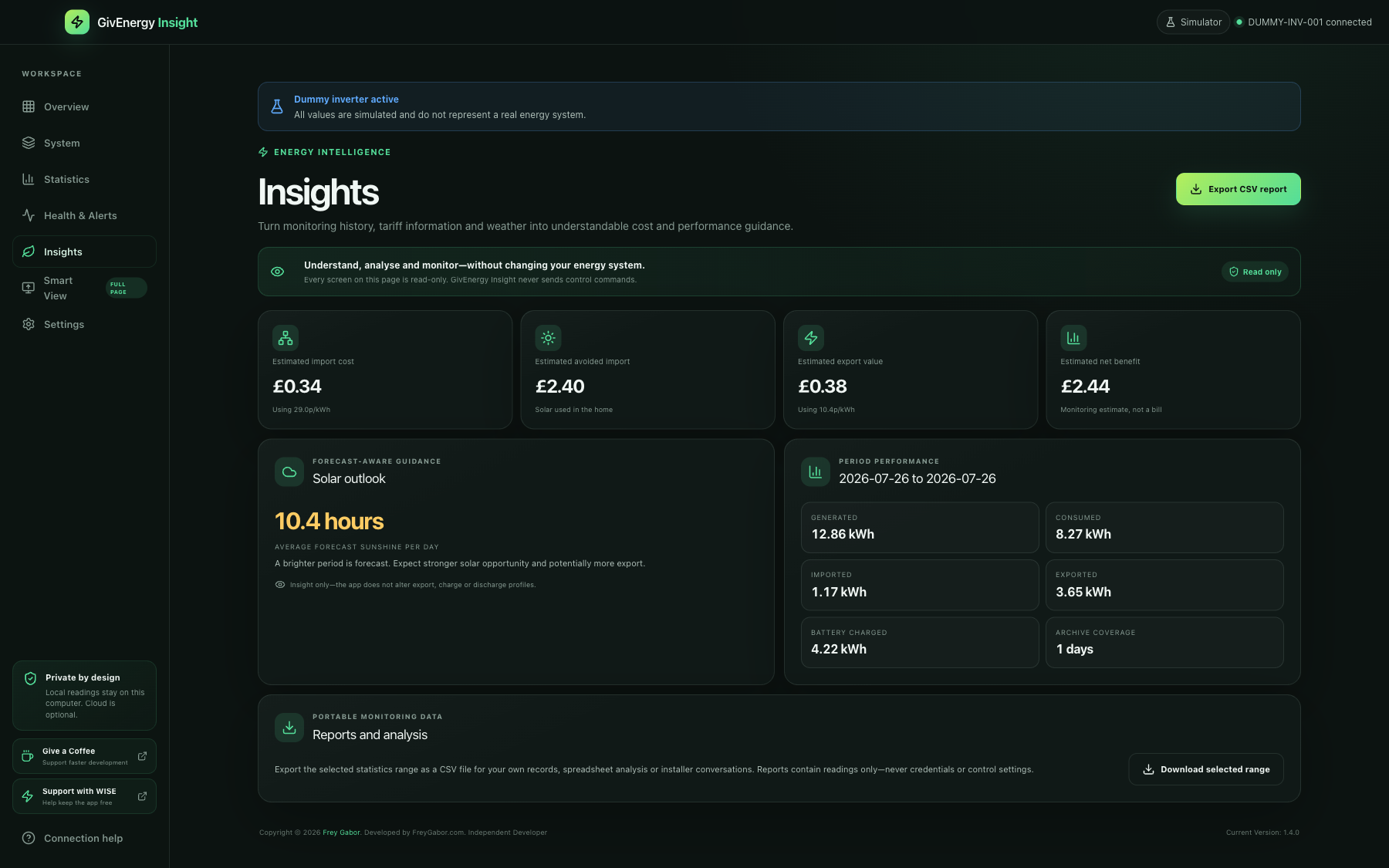Viewport: 1389px width, 868px height.
Task: Open the Give a Coffee support link
Action: pyautogui.click(x=84, y=756)
